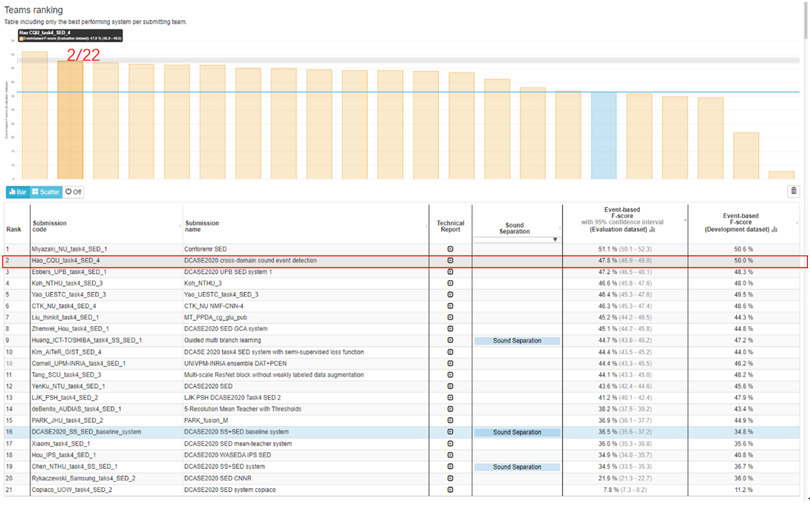Click chart icon in Evaluation dataset header
The width and height of the screenshot is (810, 505).
click(651, 229)
